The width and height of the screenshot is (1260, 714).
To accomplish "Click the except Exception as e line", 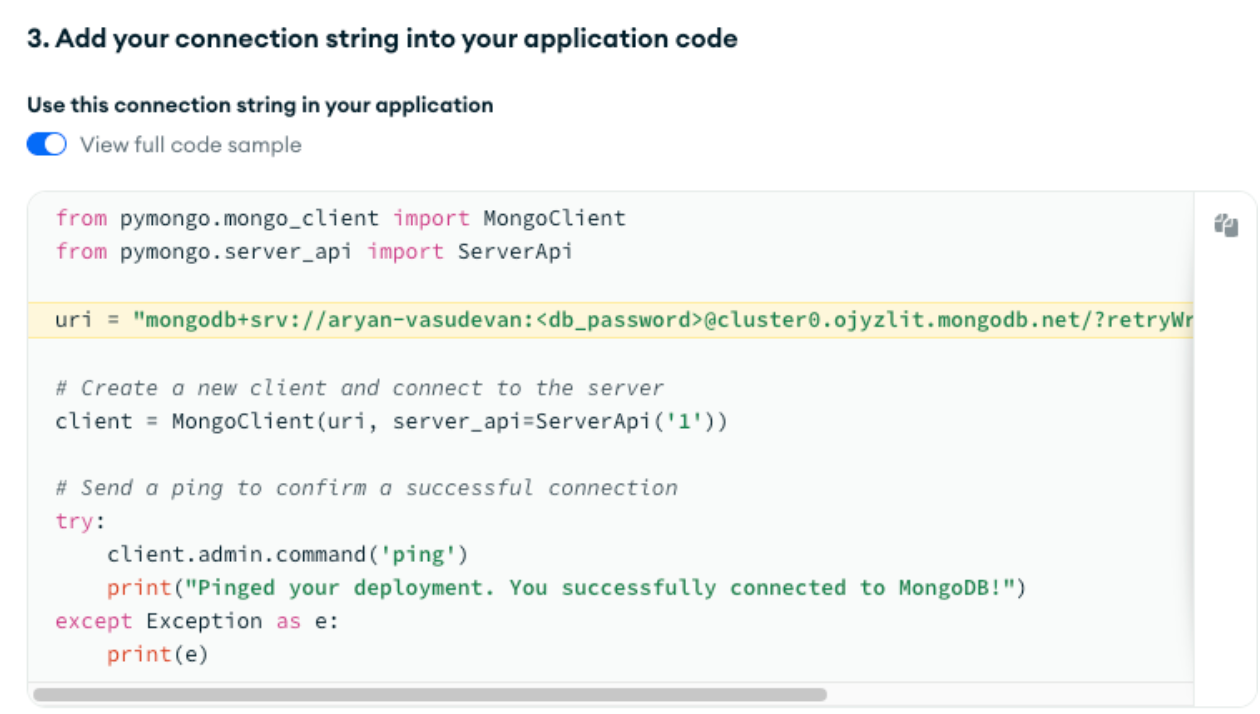I will 197,621.
